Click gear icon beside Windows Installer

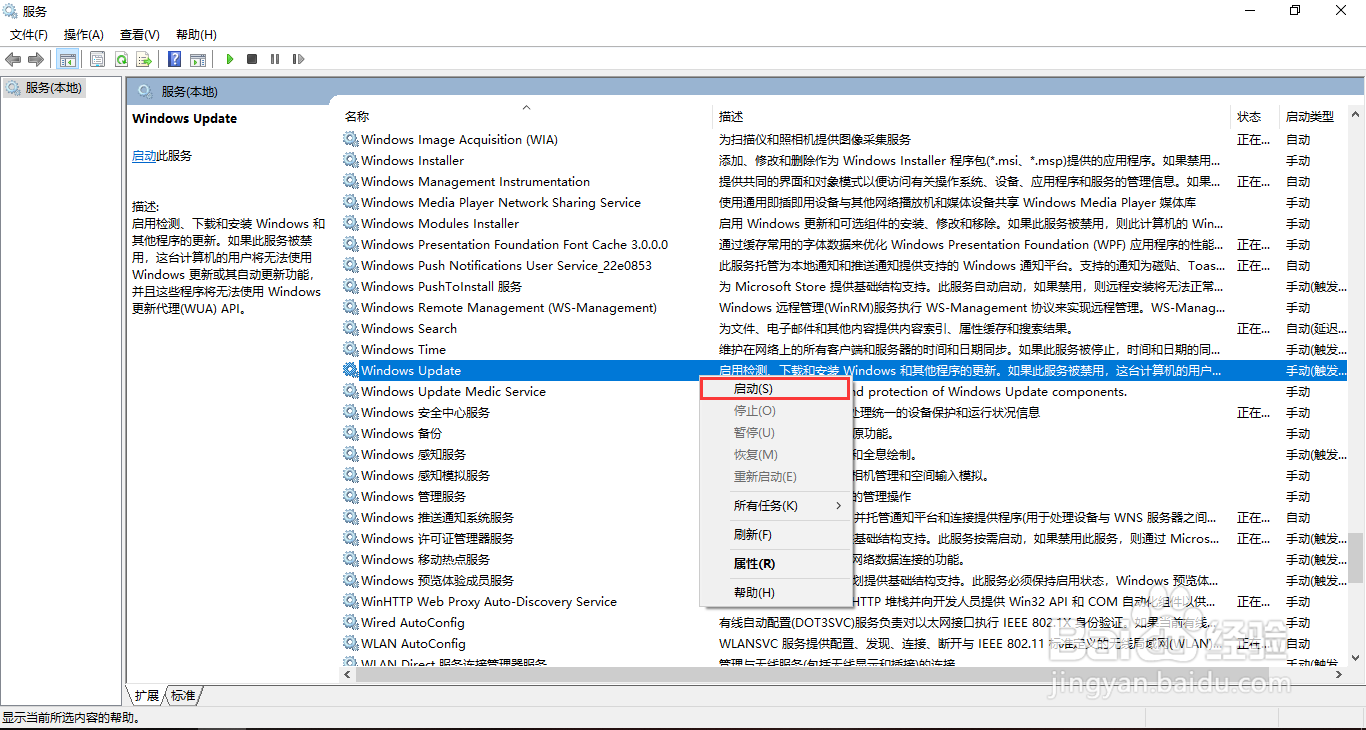tap(350, 160)
